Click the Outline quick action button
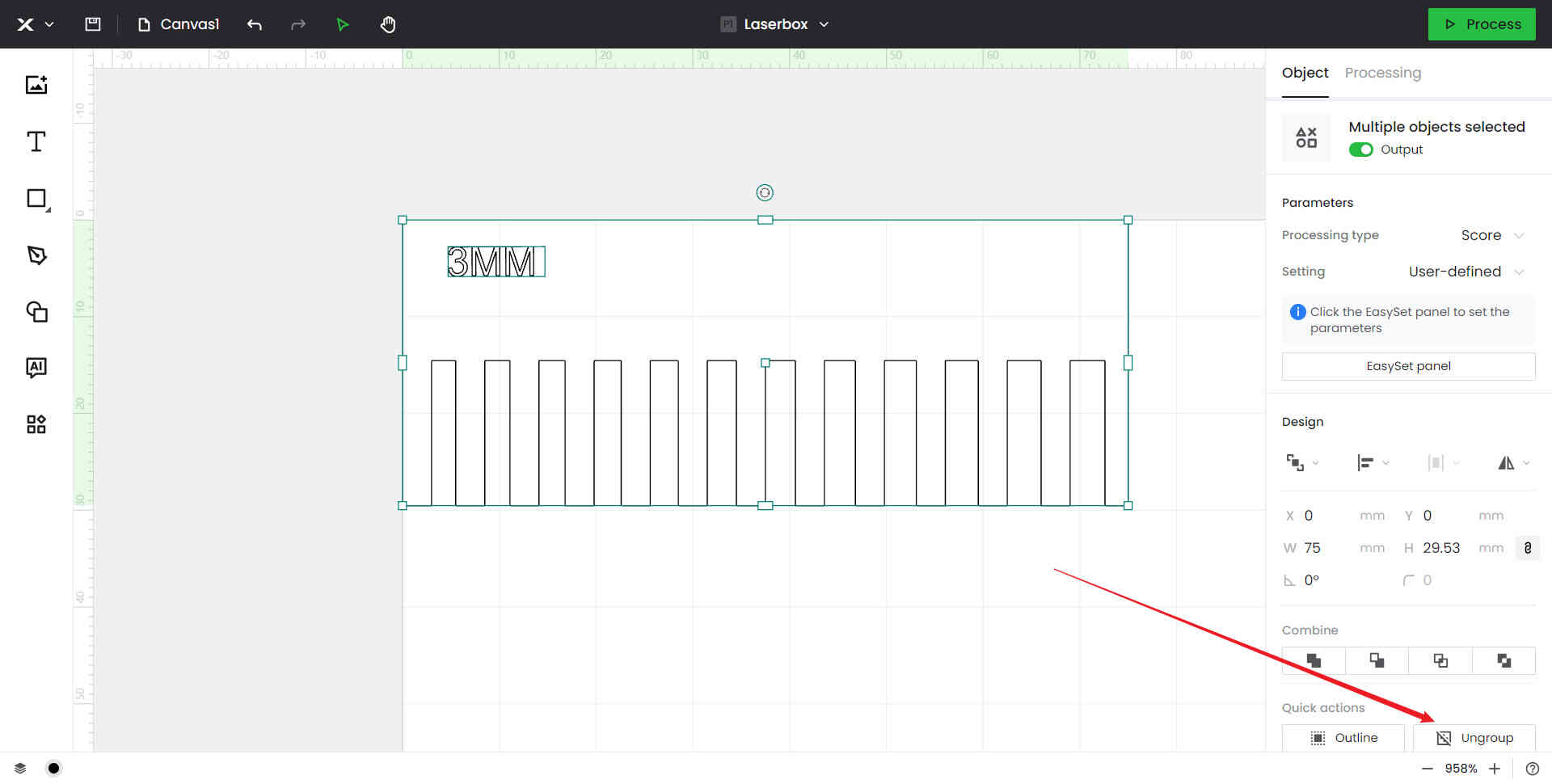 pos(1343,738)
